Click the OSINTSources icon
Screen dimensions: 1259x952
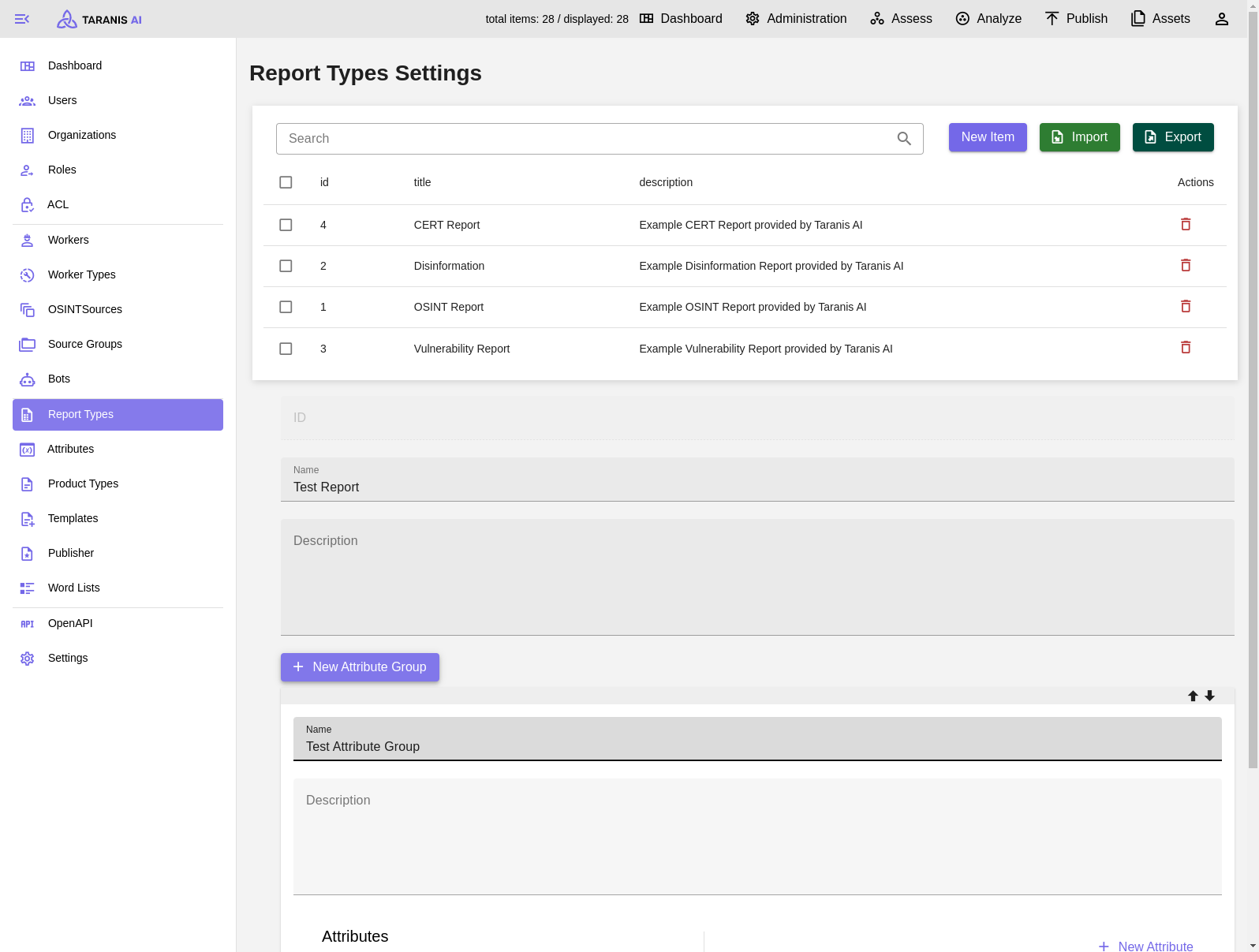pos(28,310)
